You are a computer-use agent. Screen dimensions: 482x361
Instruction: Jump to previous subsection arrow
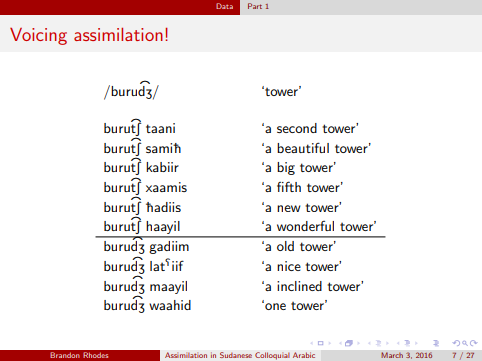click(x=369, y=343)
